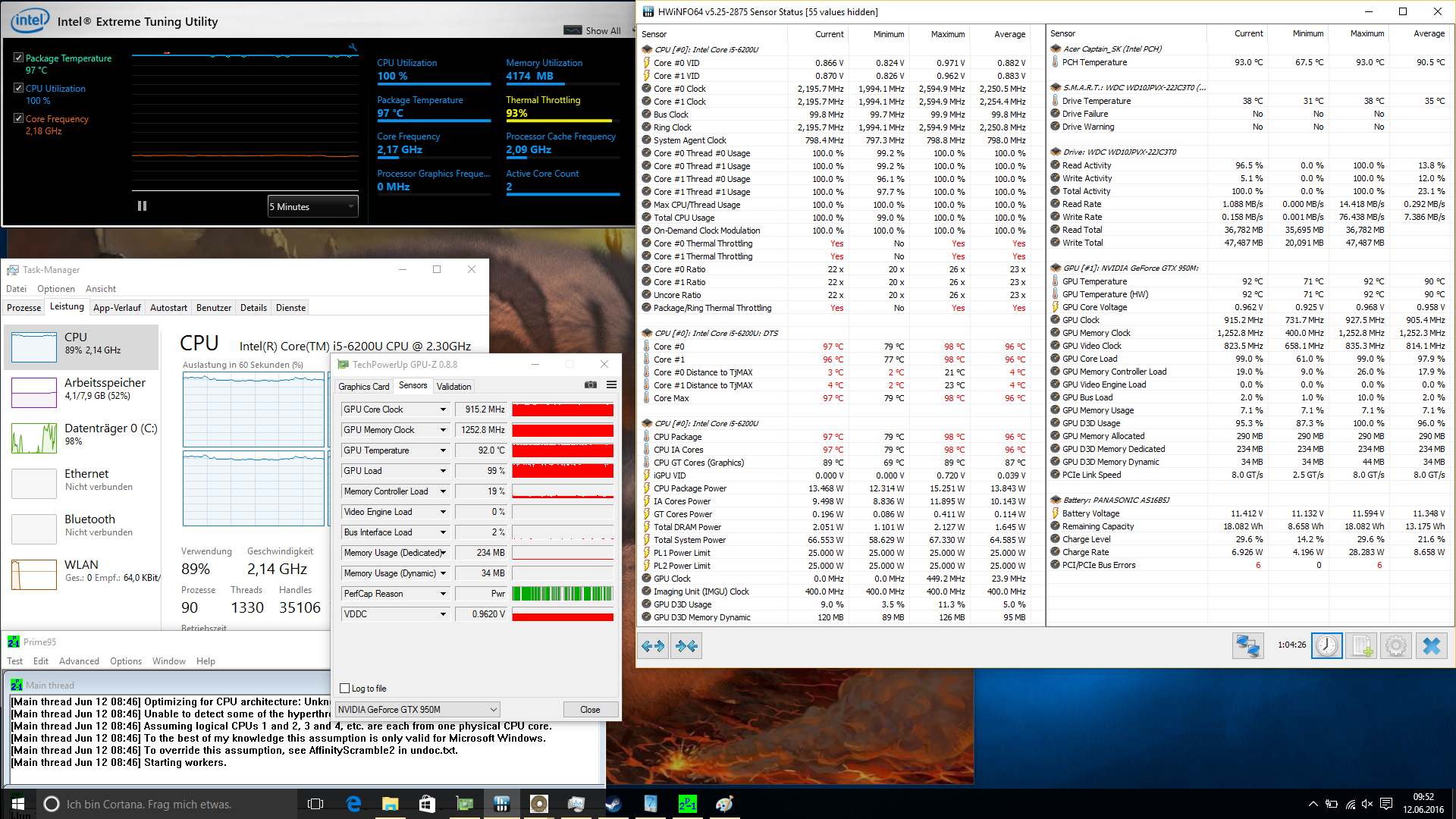The height and width of the screenshot is (819, 1456).
Task: Toggle CPU Utilization checkbox in XTU
Action: pos(18,88)
